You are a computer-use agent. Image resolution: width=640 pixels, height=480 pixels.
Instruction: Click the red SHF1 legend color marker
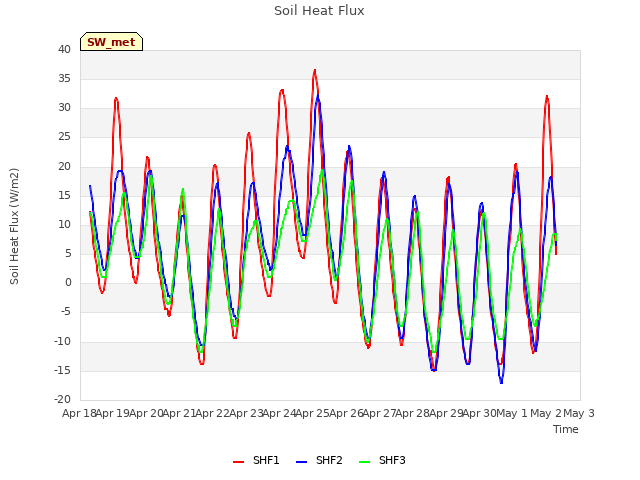coord(238,462)
